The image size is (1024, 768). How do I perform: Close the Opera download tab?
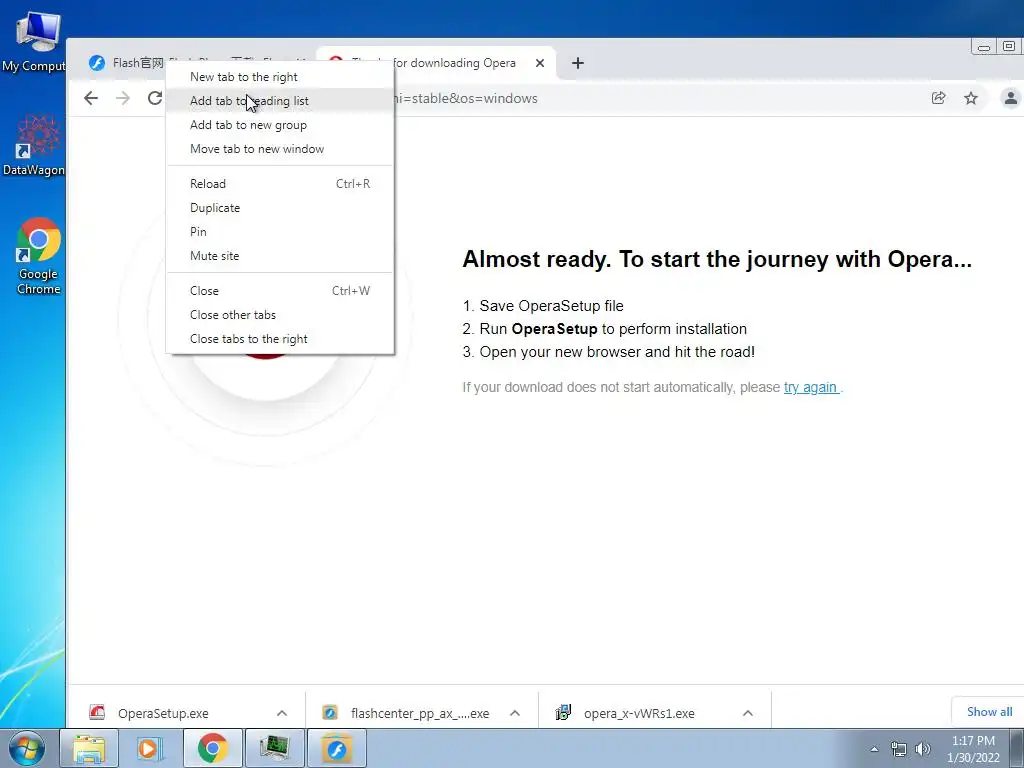point(539,63)
